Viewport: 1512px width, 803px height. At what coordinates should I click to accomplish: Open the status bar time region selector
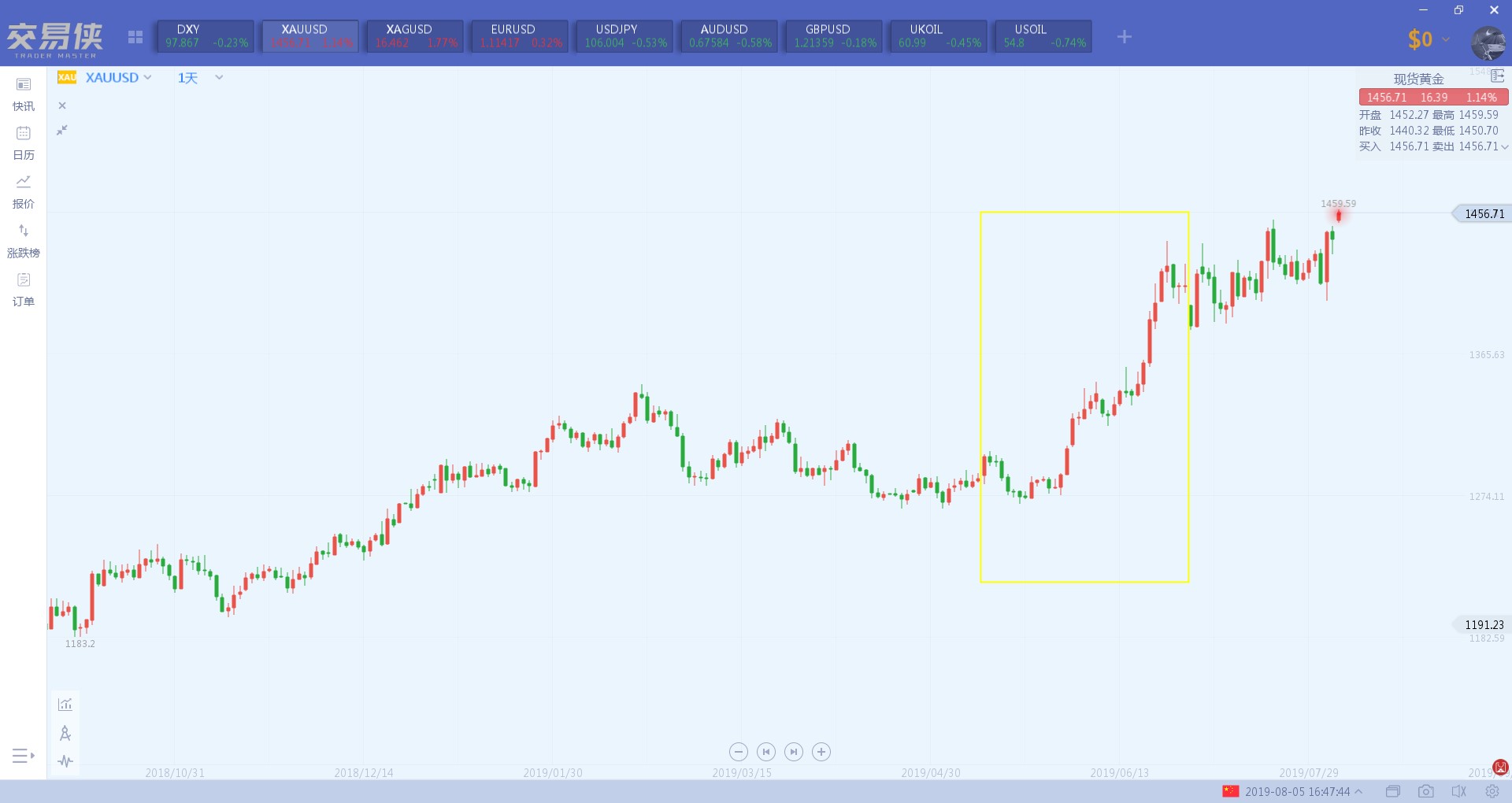coord(1303,791)
